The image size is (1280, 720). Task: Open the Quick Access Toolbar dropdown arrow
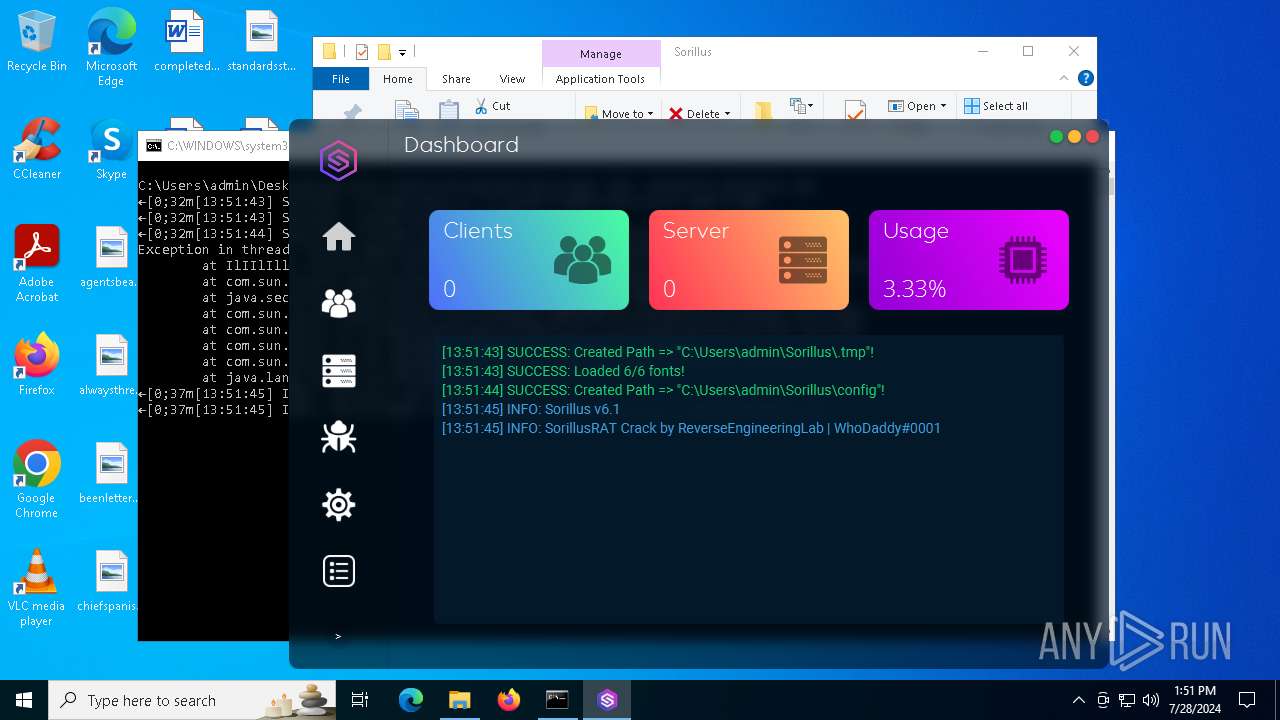(x=402, y=52)
